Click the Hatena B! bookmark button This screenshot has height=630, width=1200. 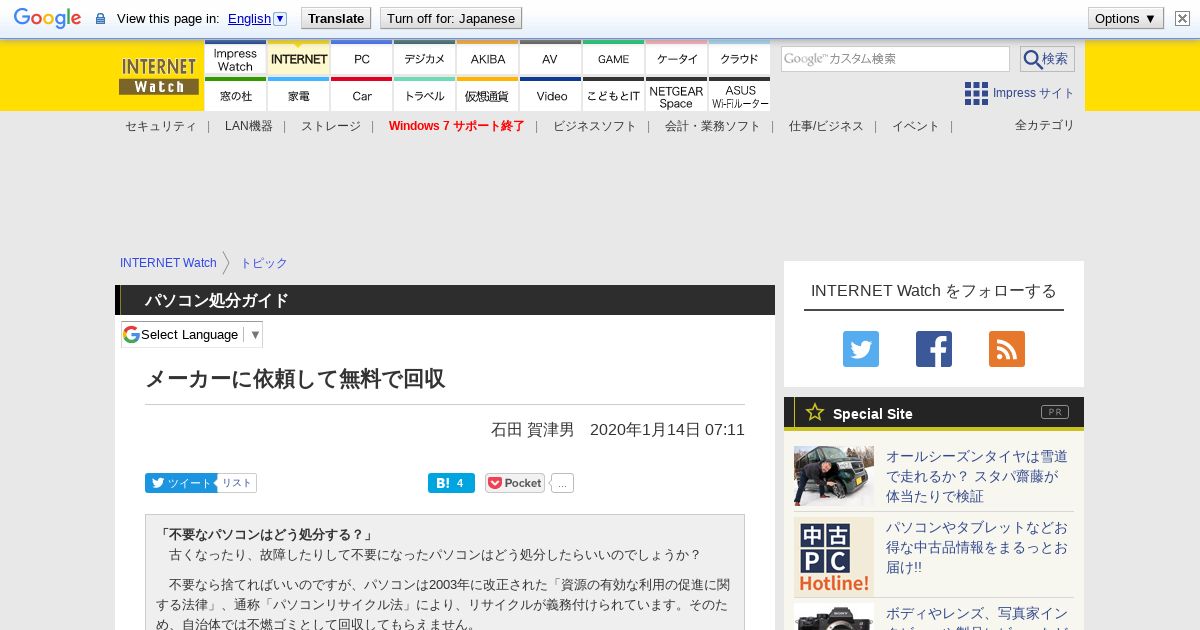click(451, 483)
